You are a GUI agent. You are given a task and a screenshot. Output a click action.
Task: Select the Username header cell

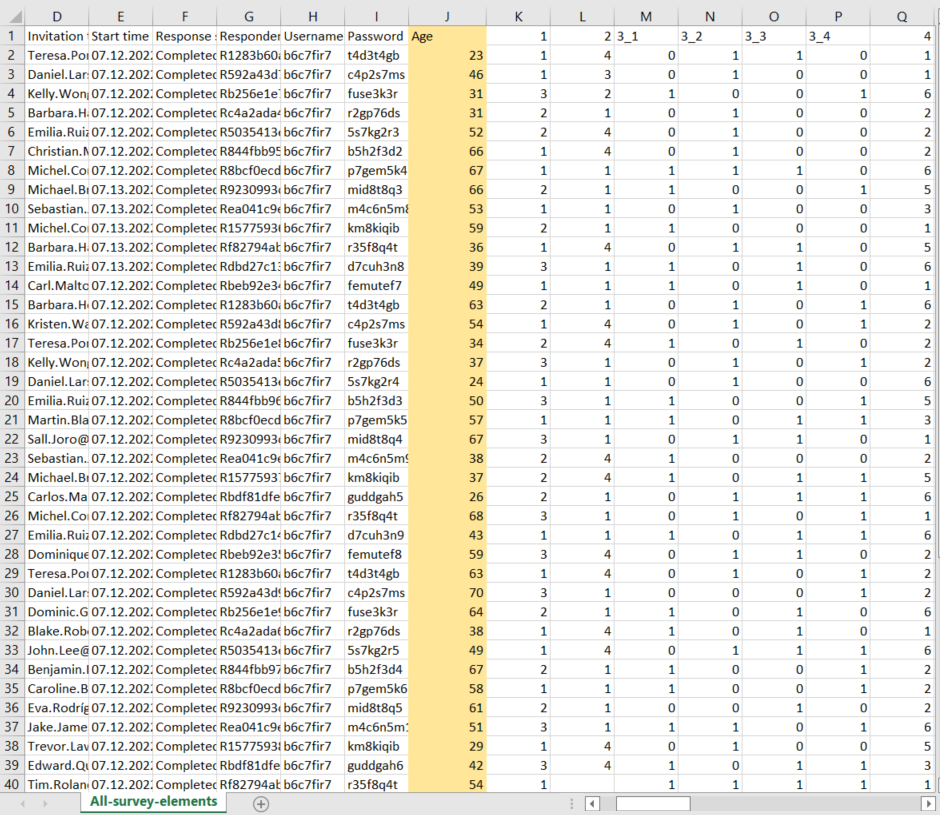pyautogui.click(x=312, y=36)
